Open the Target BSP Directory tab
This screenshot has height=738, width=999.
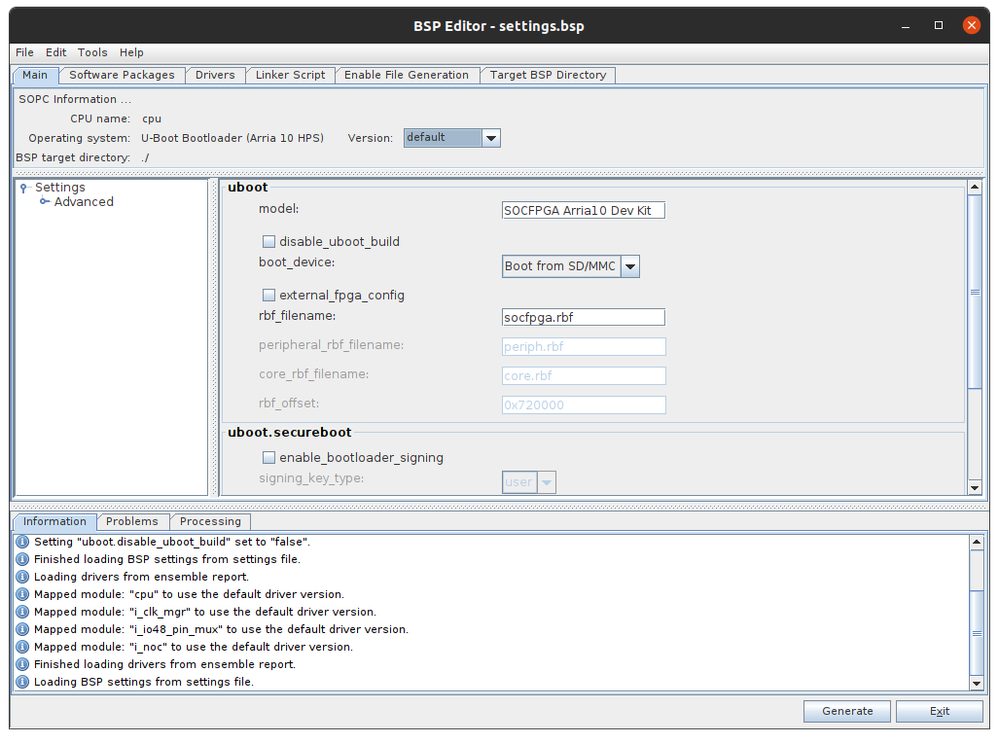click(548, 75)
